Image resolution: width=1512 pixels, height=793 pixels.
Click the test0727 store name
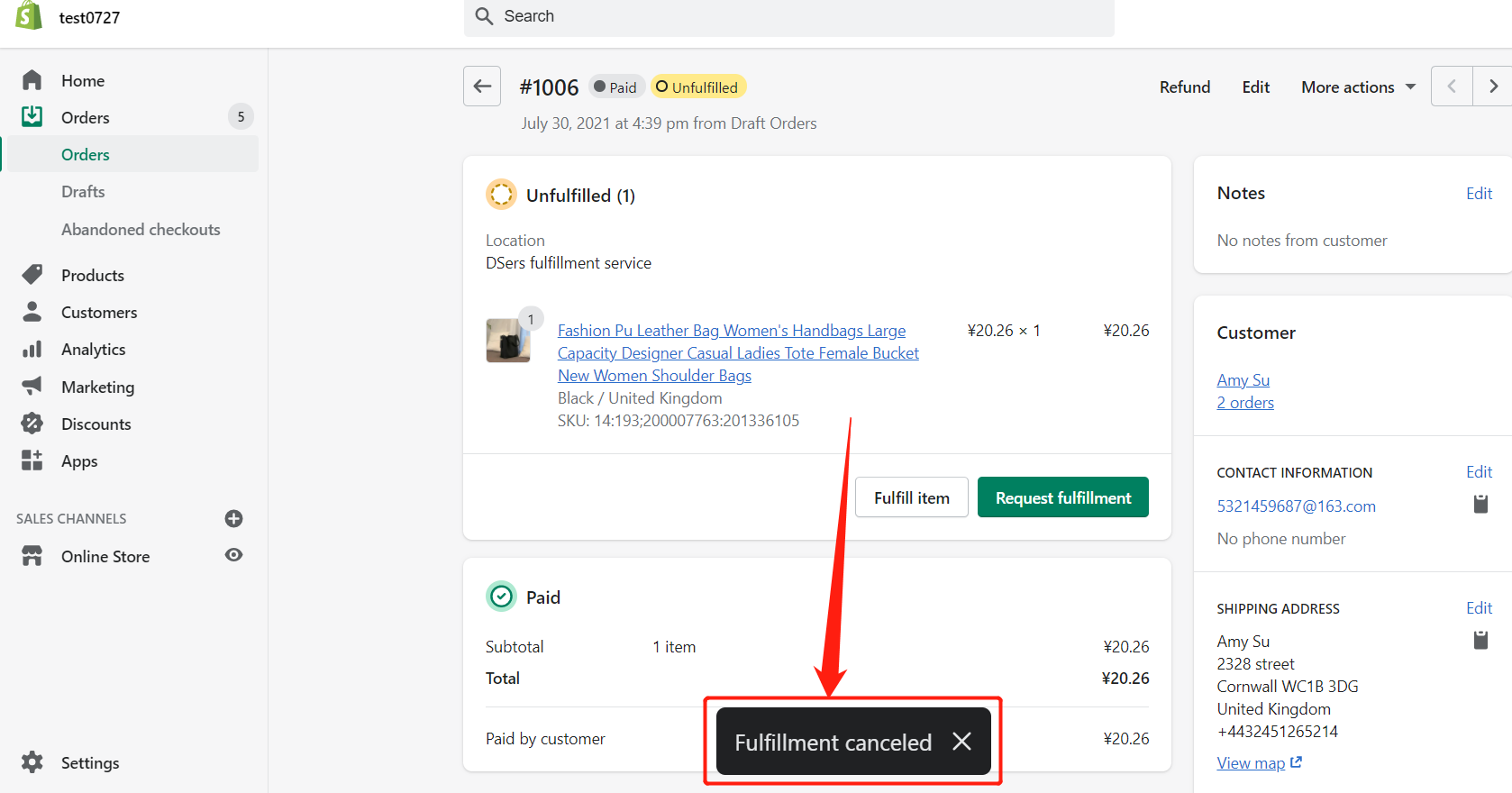pos(89,18)
